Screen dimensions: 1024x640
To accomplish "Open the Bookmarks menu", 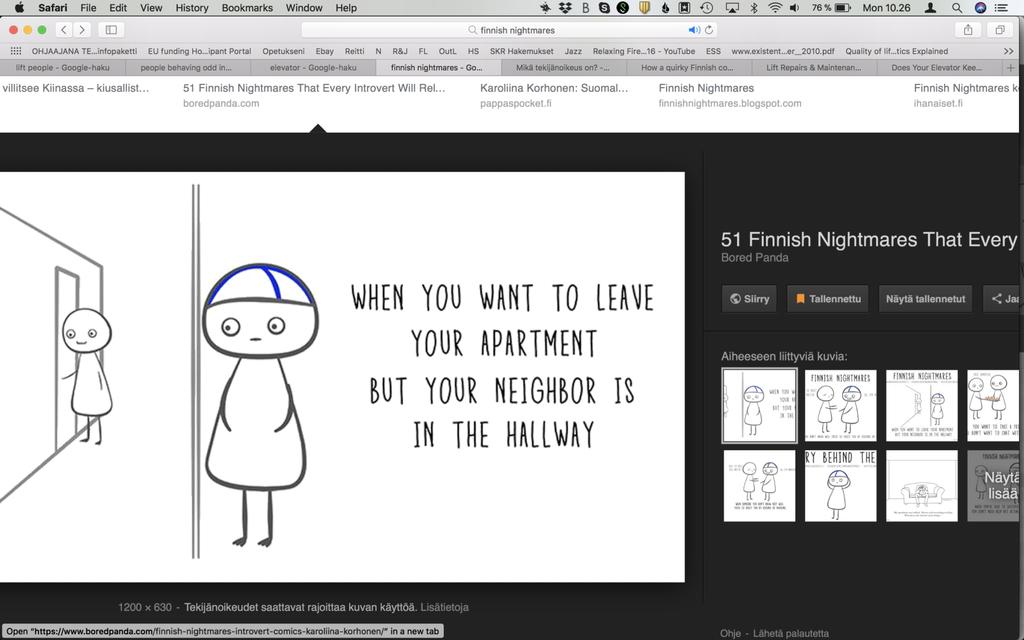I will click(x=247, y=8).
